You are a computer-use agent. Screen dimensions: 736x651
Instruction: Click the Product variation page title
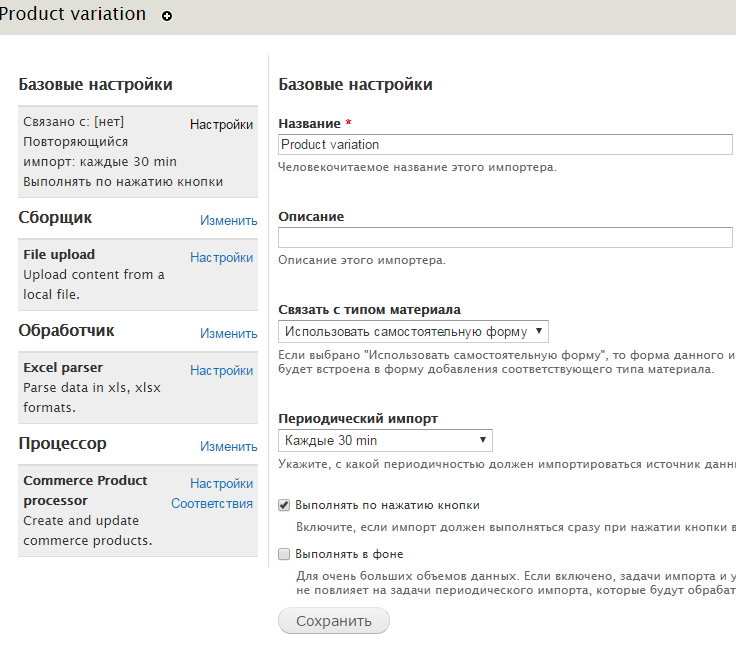tap(72, 15)
